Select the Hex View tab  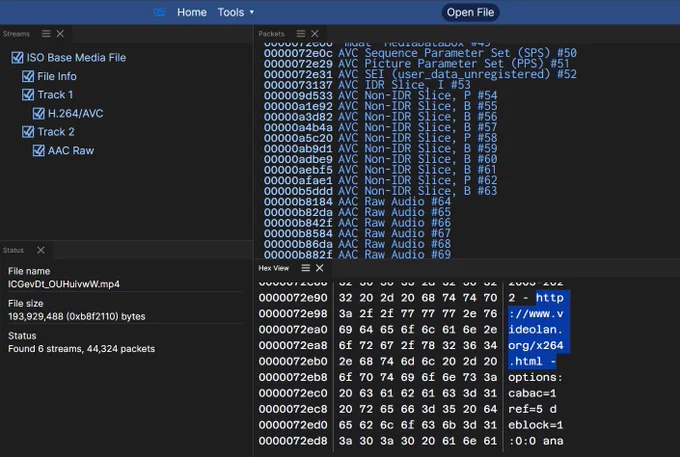pos(274,268)
